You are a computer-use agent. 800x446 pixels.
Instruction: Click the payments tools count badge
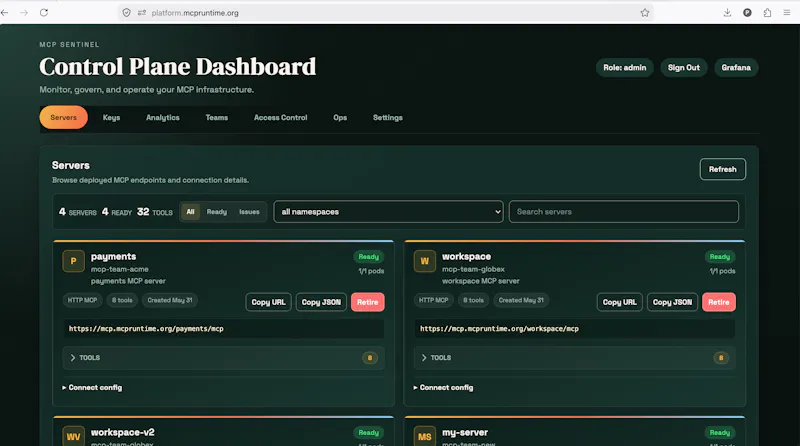[370, 358]
